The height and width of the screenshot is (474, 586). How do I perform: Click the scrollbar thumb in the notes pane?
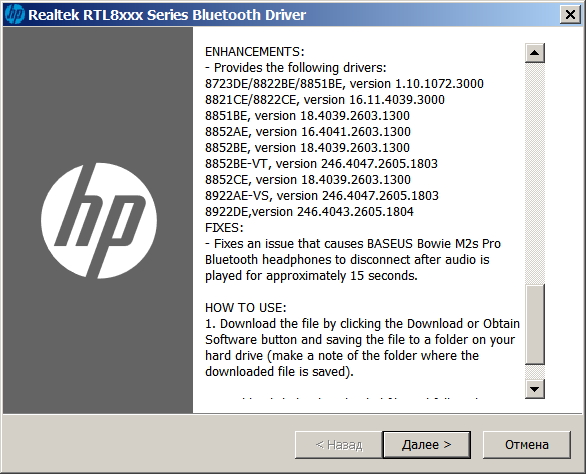point(534,324)
